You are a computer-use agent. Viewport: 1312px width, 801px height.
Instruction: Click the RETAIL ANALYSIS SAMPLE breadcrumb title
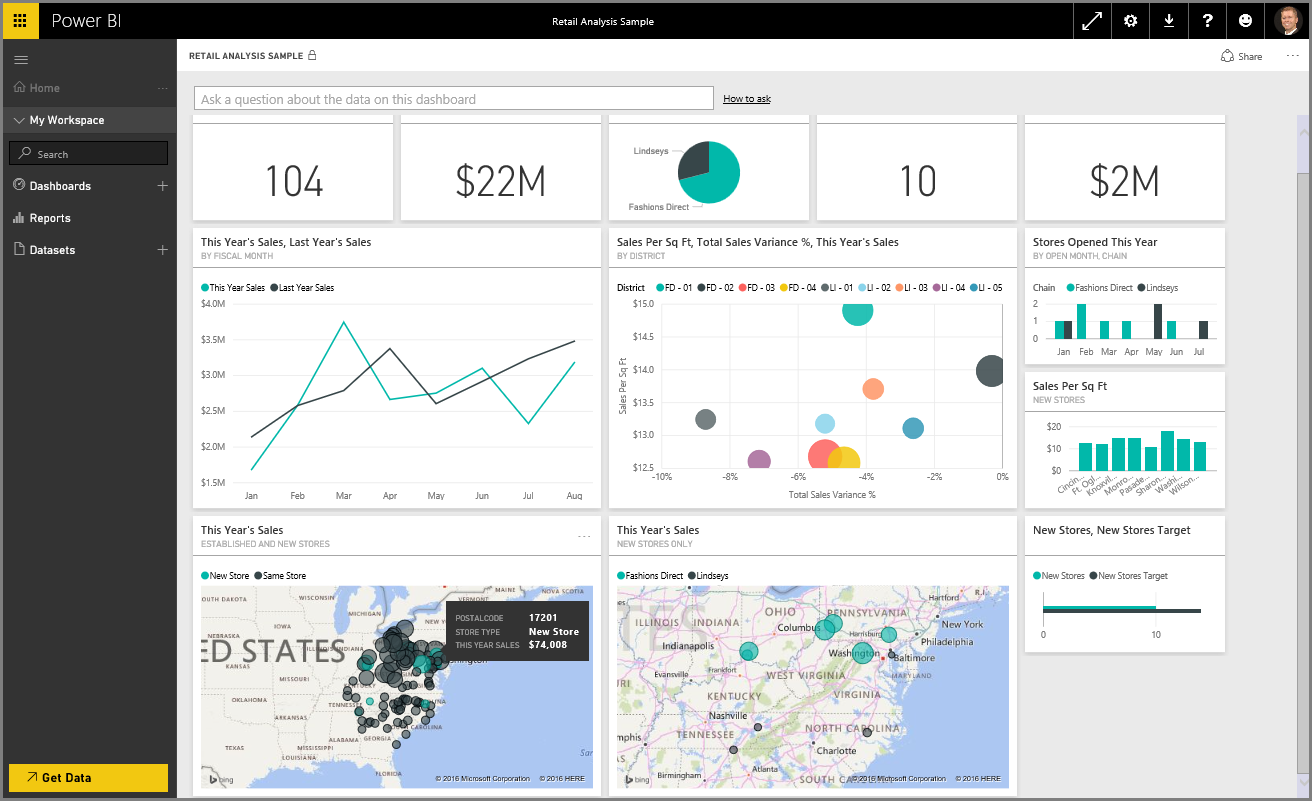pyautogui.click(x=246, y=56)
